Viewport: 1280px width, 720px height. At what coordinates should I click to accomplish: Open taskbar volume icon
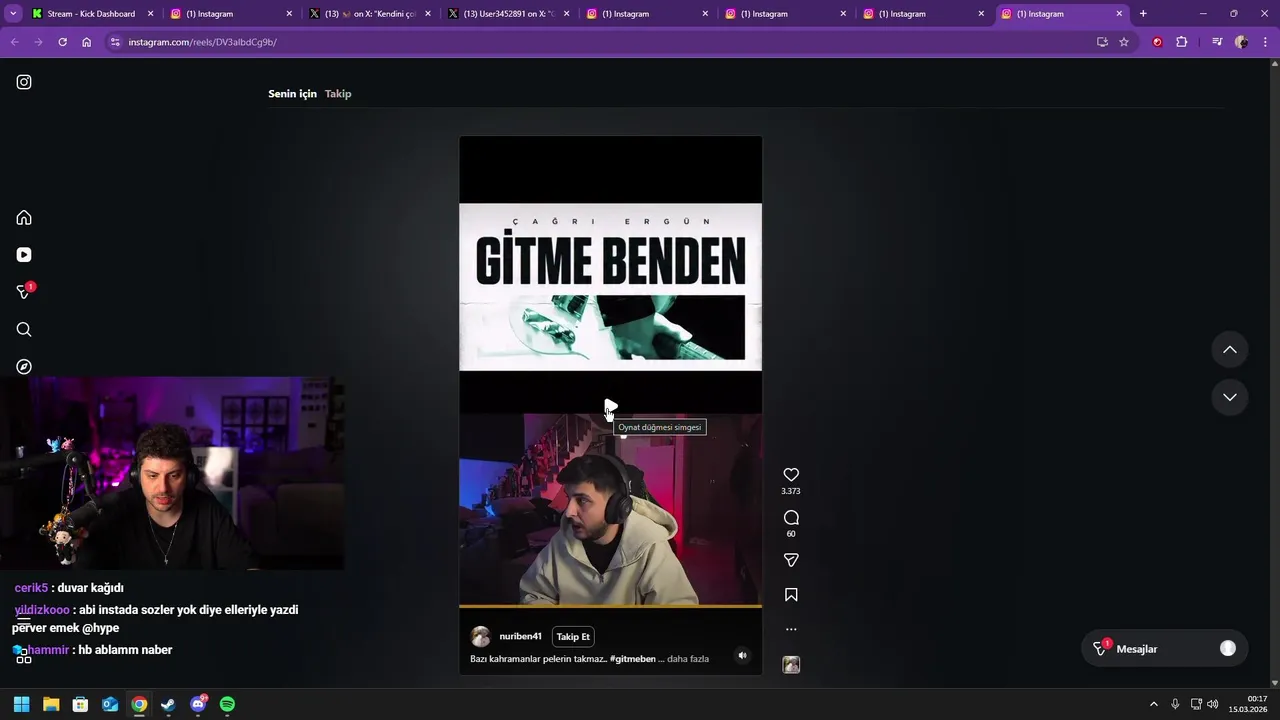pyautogui.click(x=1212, y=704)
